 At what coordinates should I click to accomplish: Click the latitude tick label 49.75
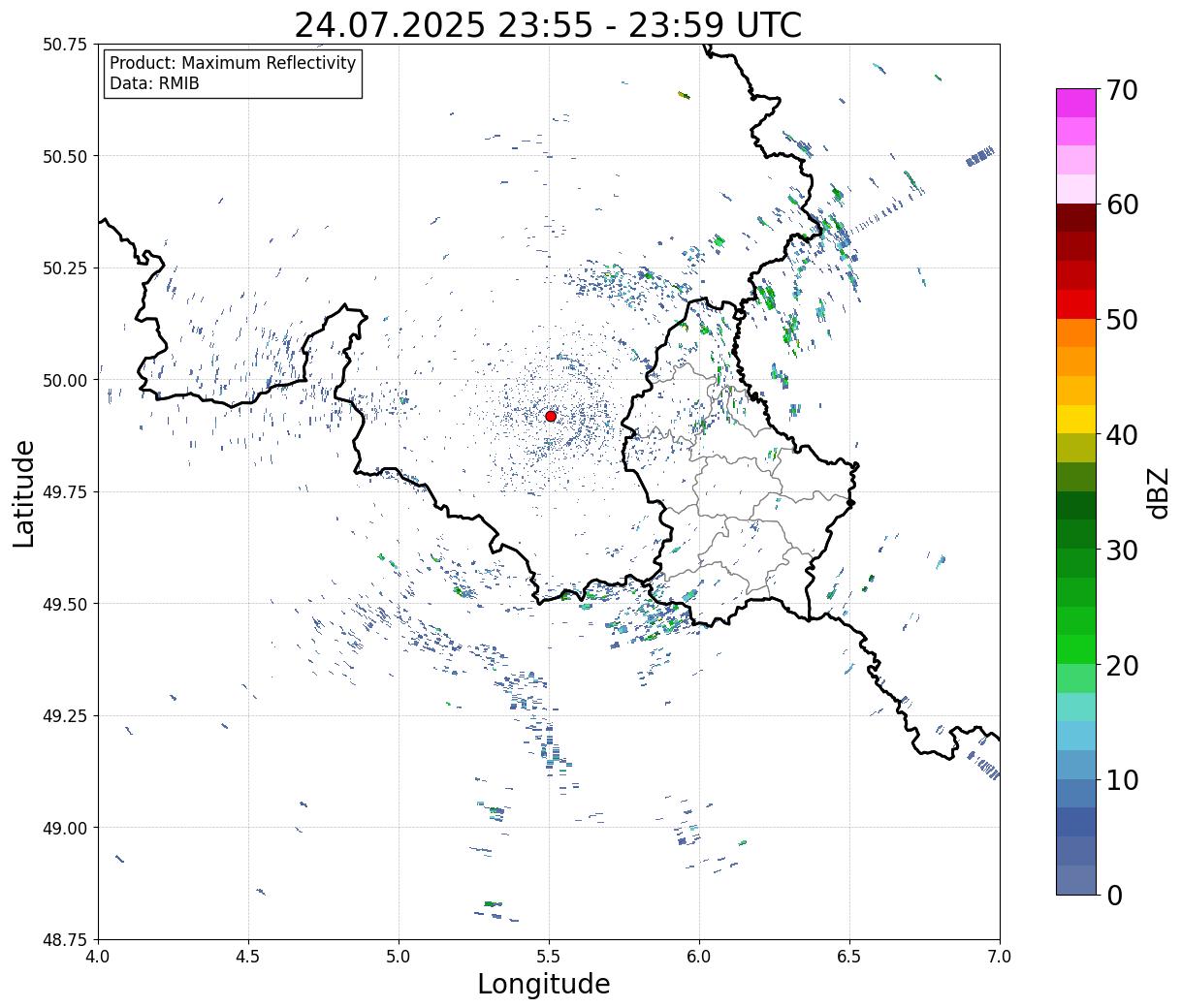(x=65, y=492)
